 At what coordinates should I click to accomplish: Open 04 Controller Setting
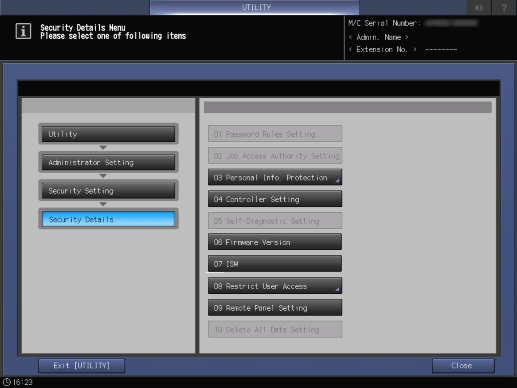click(275, 199)
